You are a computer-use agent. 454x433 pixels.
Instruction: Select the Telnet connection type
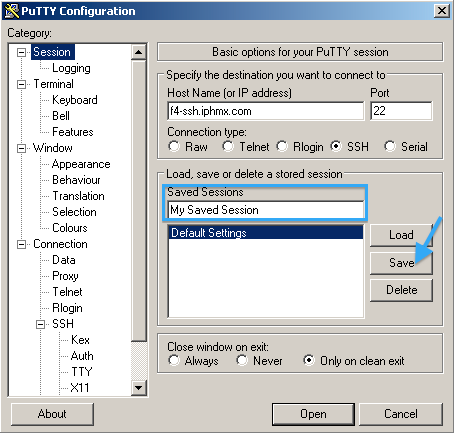click(x=228, y=147)
